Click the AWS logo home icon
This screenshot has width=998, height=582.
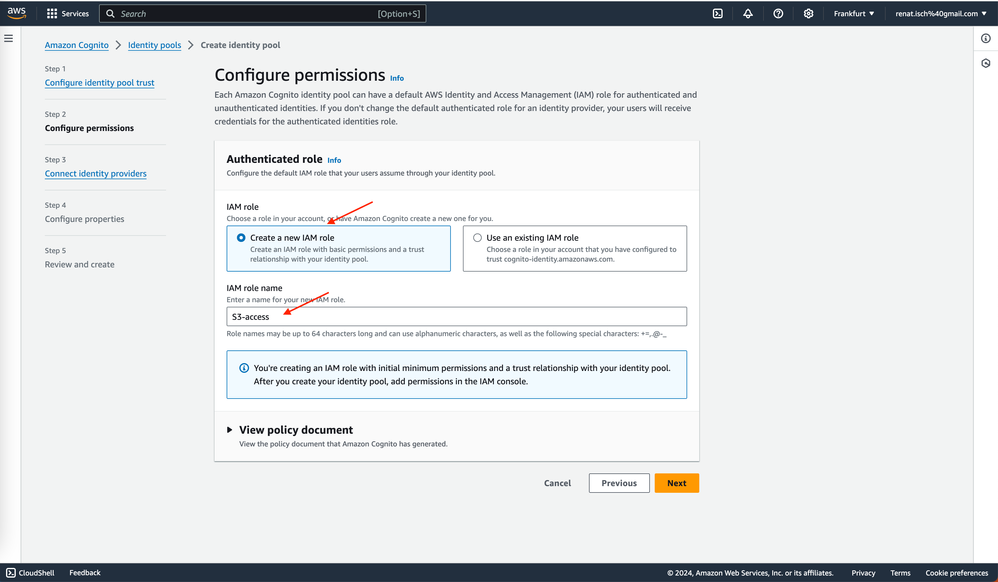(x=17, y=13)
